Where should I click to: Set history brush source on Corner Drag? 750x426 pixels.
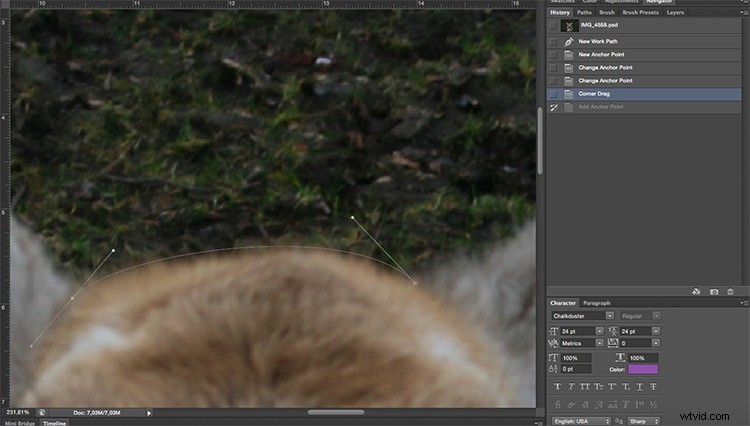pos(553,94)
